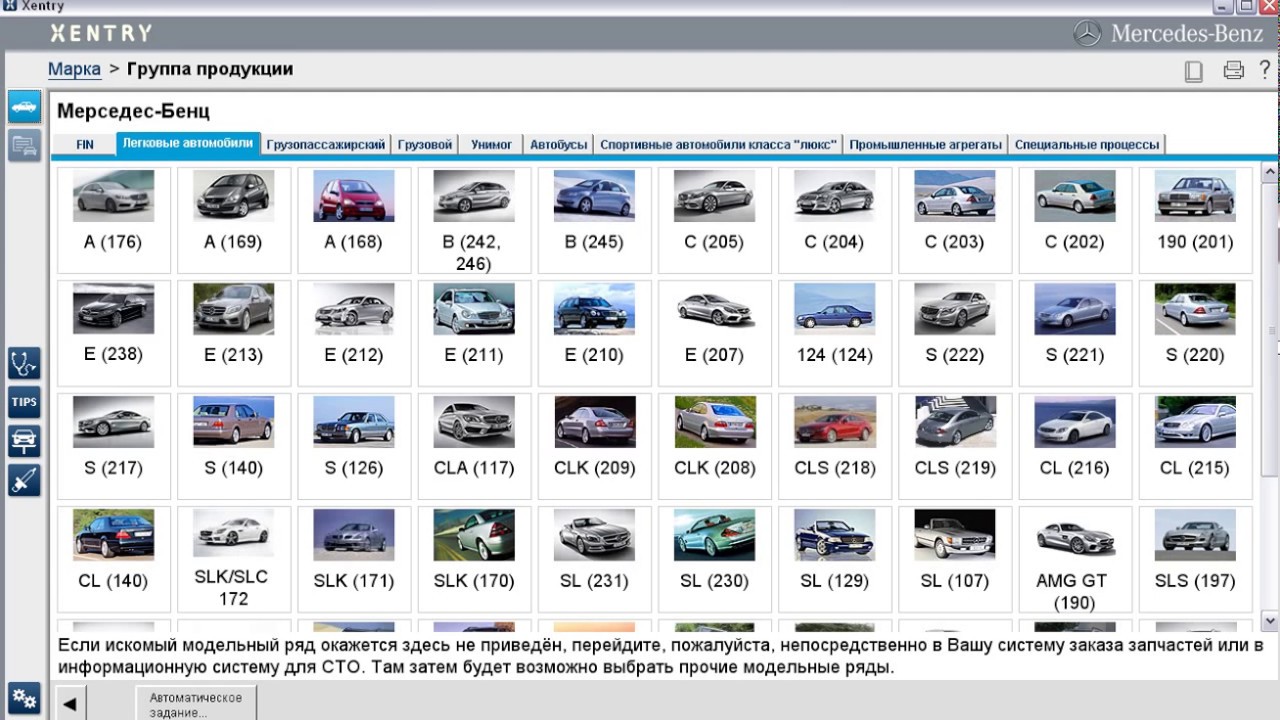Select the CL (216) model tile
The height and width of the screenshot is (720, 1280).
[1076, 446]
